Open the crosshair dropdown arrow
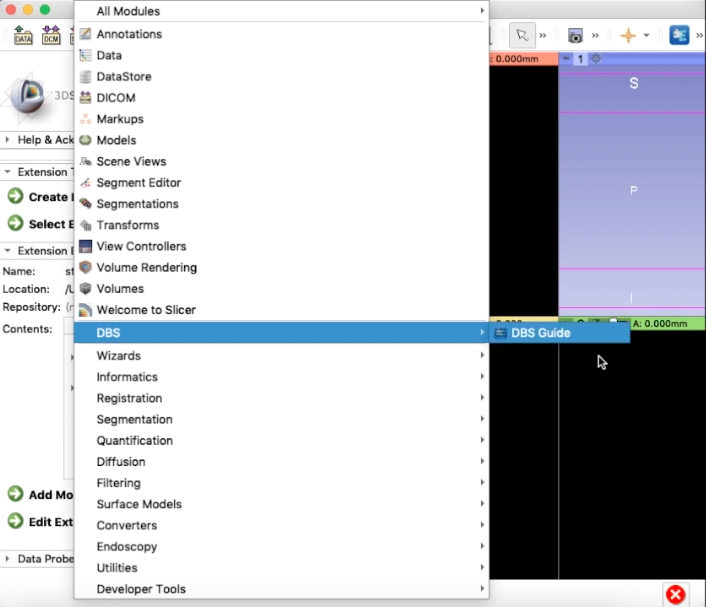Viewport: 706px width, 607px height. click(x=646, y=35)
